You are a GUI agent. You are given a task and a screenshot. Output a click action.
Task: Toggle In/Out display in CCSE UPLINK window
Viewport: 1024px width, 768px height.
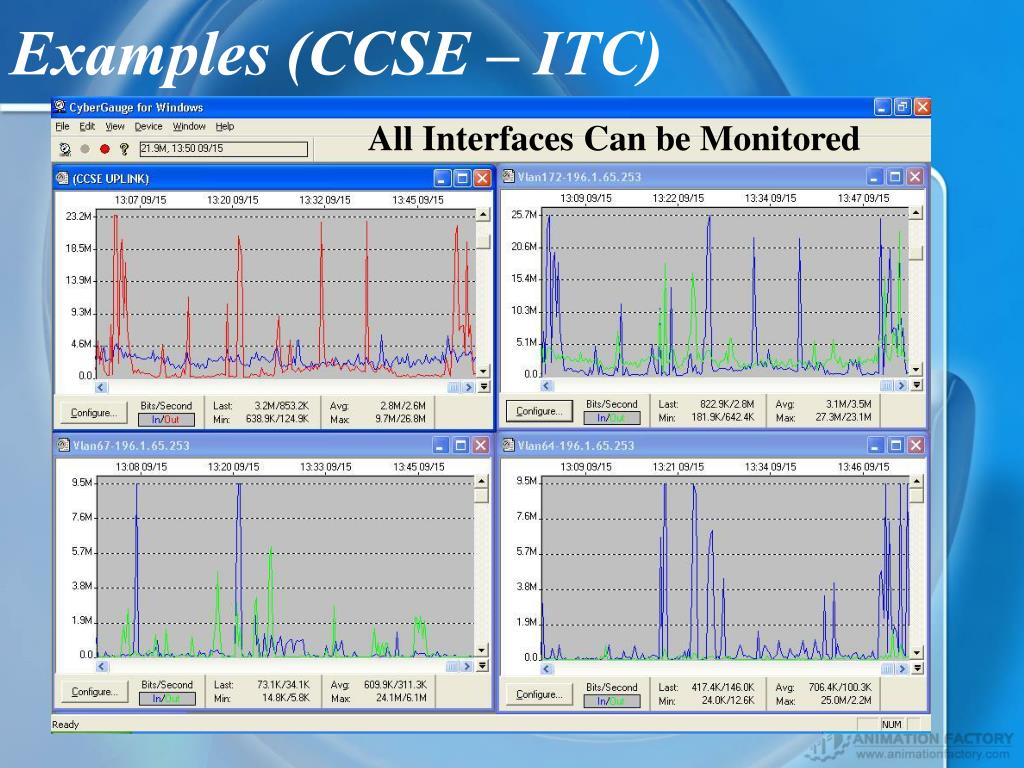click(166, 419)
